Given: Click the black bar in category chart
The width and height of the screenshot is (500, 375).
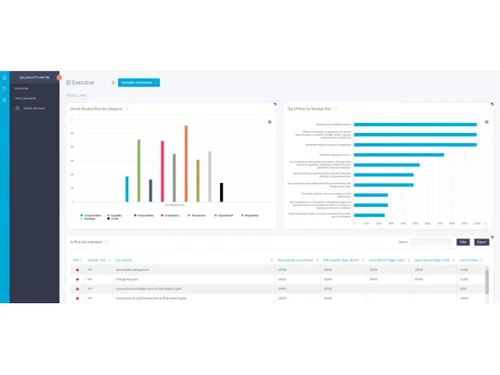Looking at the screenshot, I should [x=221, y=192].
